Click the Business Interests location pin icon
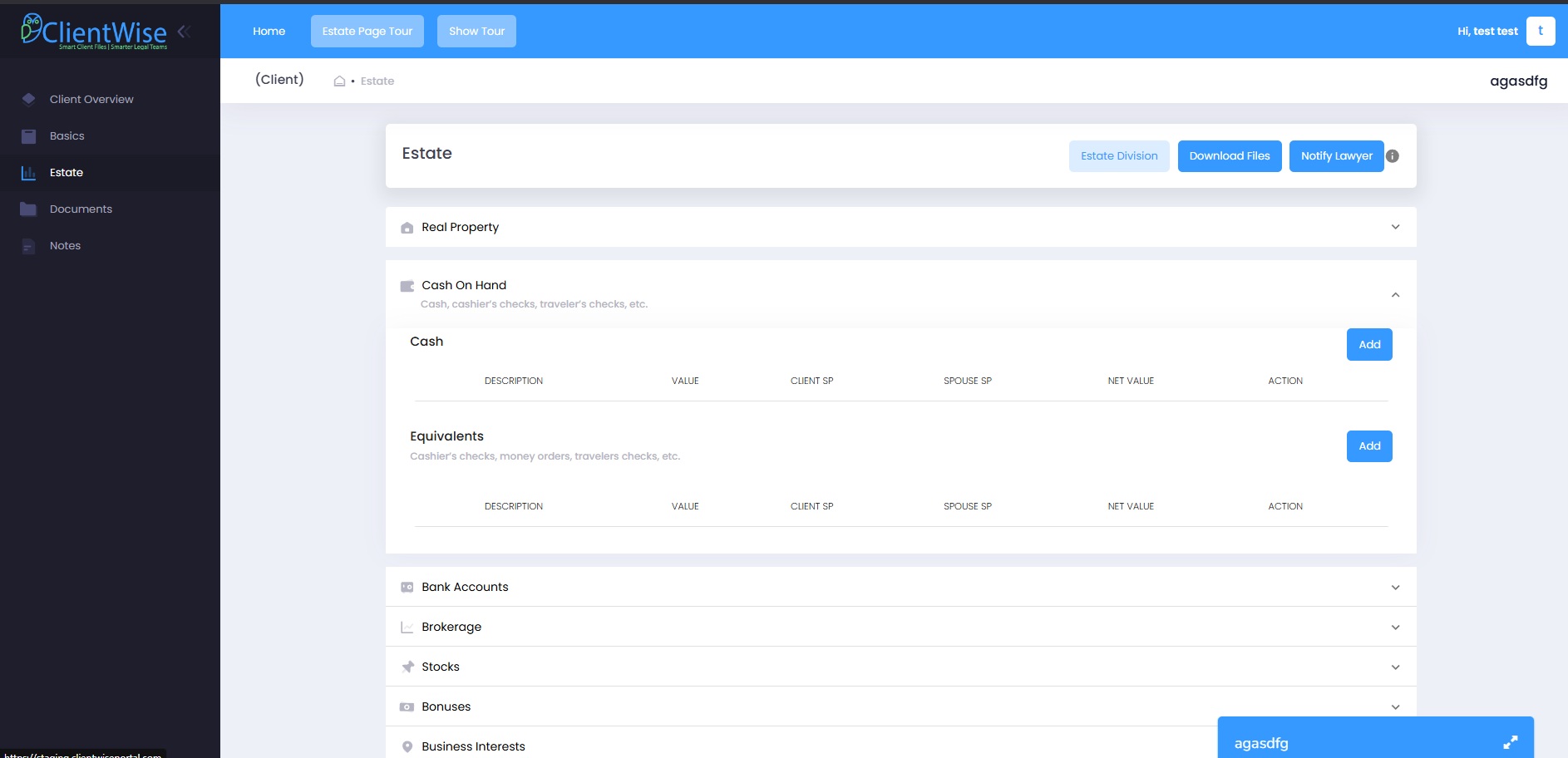1568x758 pixels. click(x=407, y=746)
